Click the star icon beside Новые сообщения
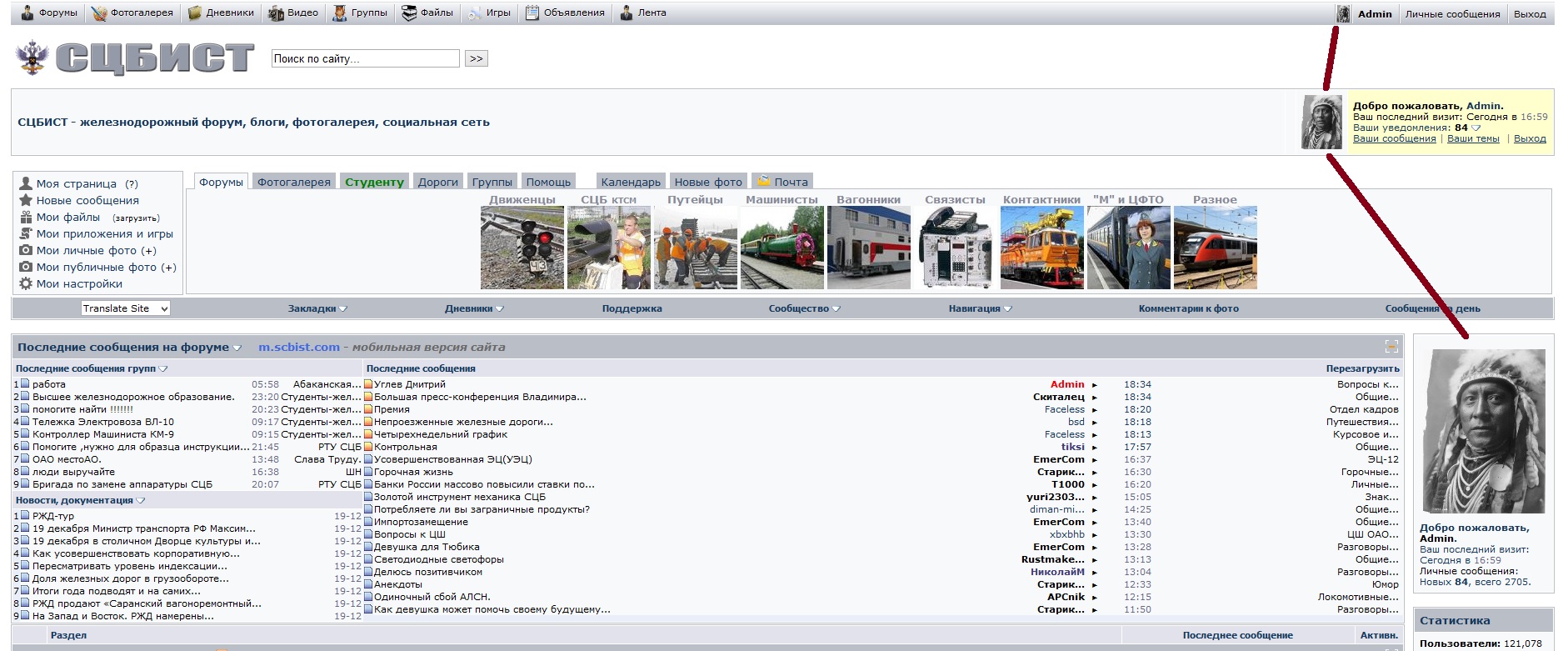The image size is (1568, 651). (x=26, y=200)
